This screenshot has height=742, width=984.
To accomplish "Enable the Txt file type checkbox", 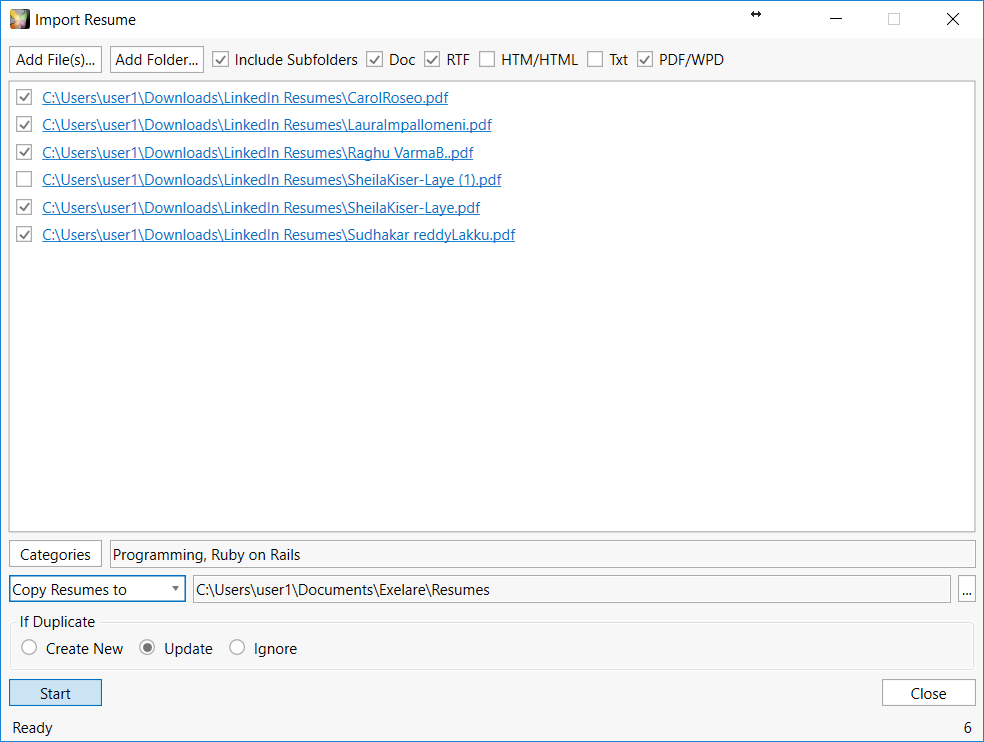I will point(595,60).
